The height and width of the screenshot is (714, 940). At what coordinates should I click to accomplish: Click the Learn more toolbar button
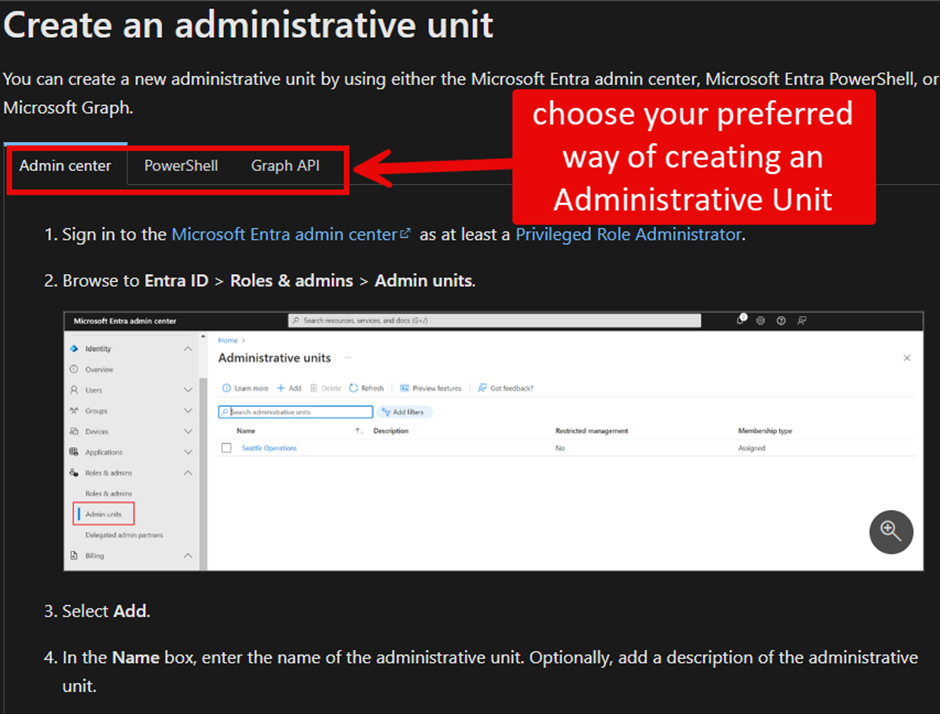pyautogui.click(x=245, y=388)
